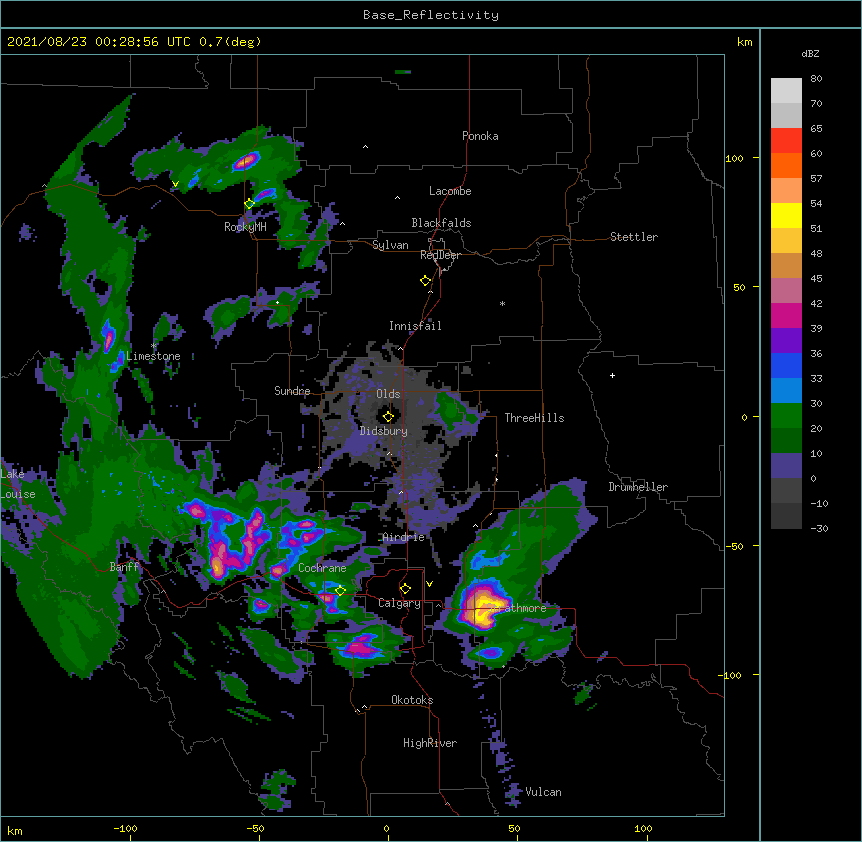Viewport: 862px width, 842px height.
Task: Click the Innisfail label
Action: (415, 326)
